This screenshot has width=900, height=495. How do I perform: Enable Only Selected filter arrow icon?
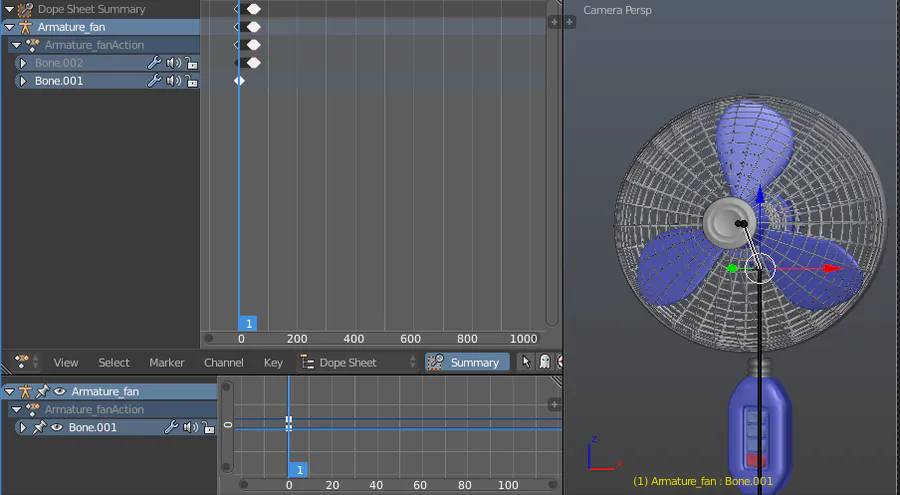(x=525, y=362)
